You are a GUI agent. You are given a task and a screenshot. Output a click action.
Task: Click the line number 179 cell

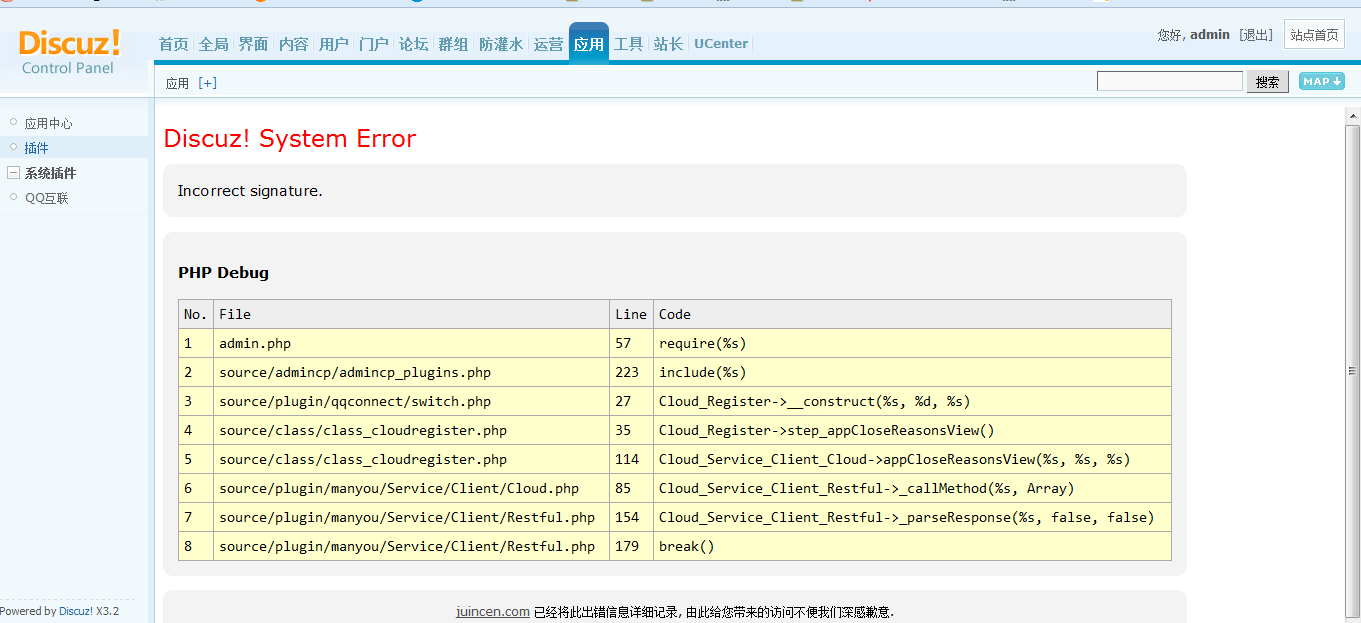631,546
